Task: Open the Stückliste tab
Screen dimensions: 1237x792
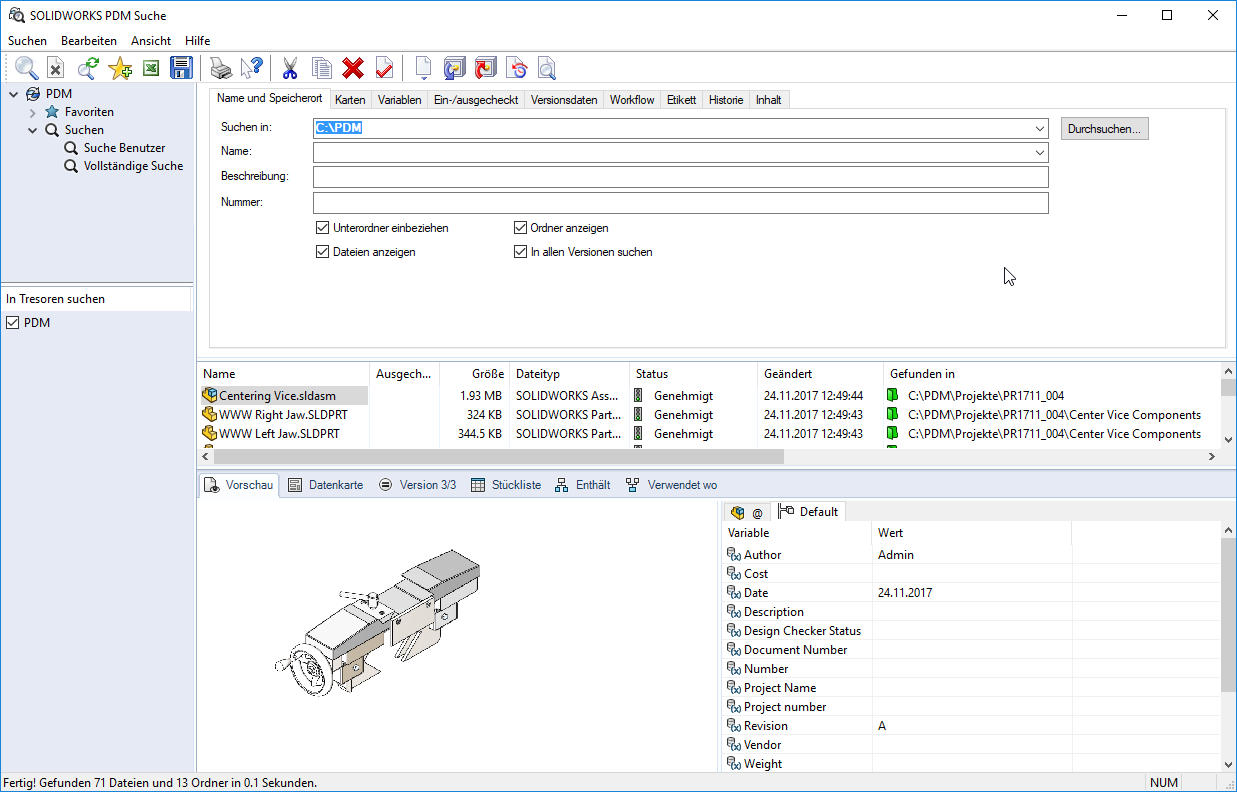Action: [x=506, y=485]
